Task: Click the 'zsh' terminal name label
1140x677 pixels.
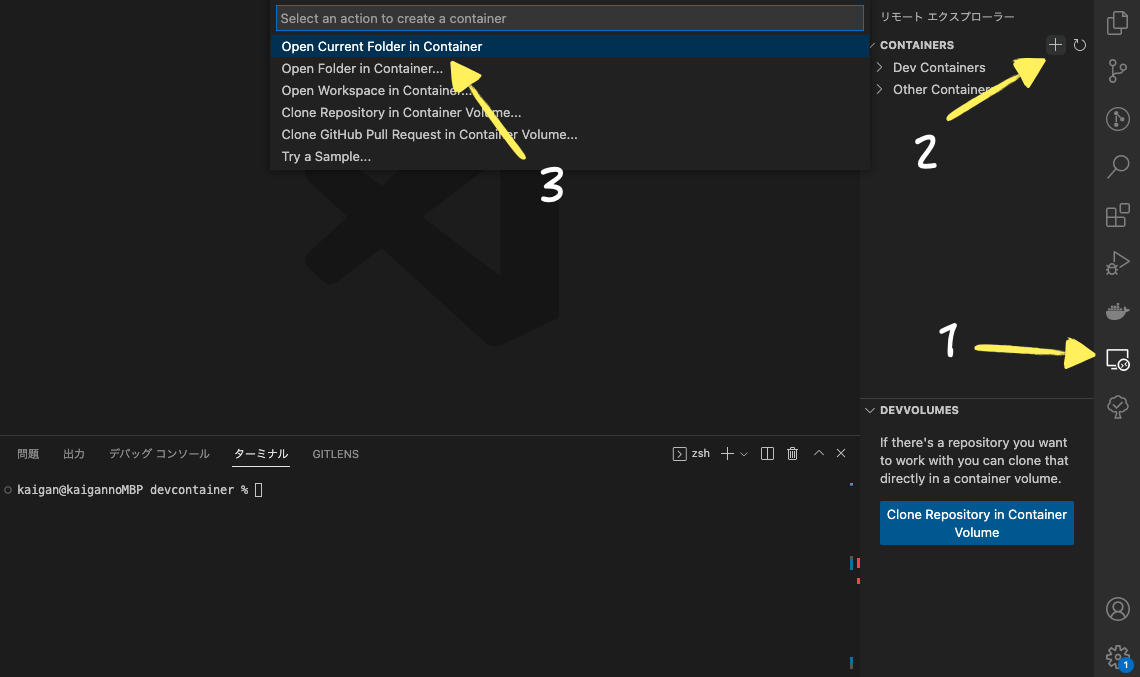Action: (701, 454)
